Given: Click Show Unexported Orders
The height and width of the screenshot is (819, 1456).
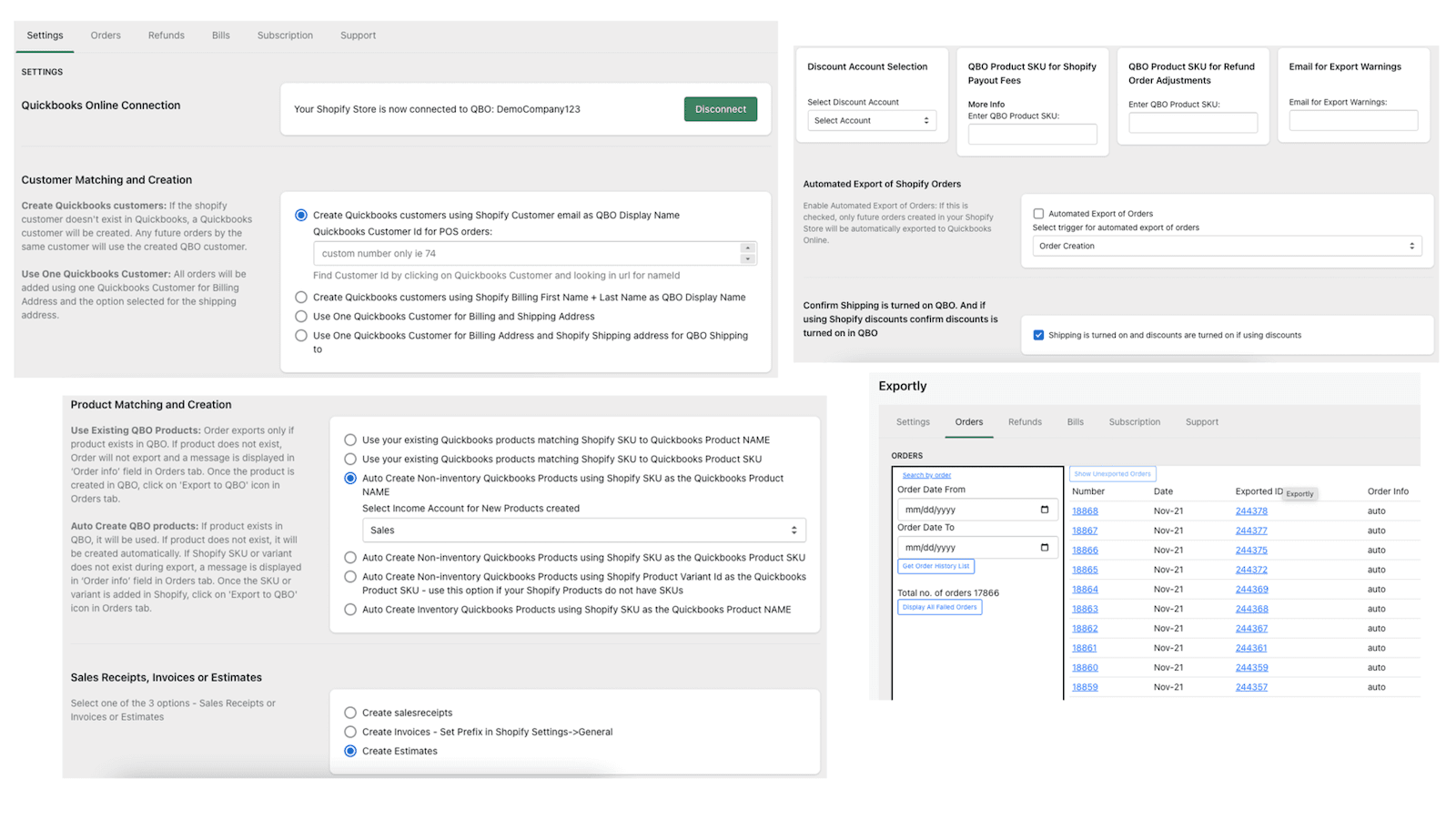Looking at the screenshot, I should click(x=1112, y=473).
